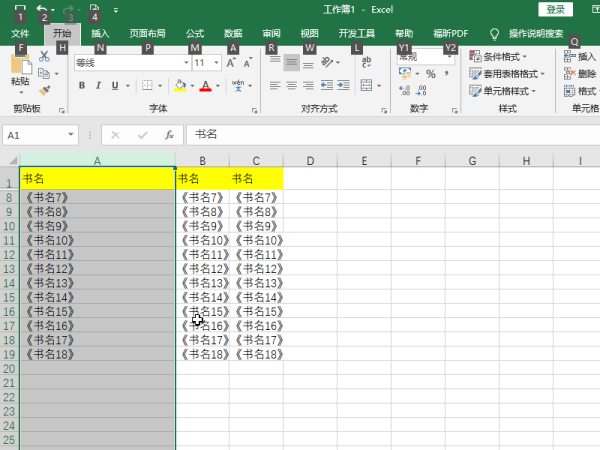The image size is (600, 450).
Task: Click the Increase Indent icon
Action: point(343,86)
